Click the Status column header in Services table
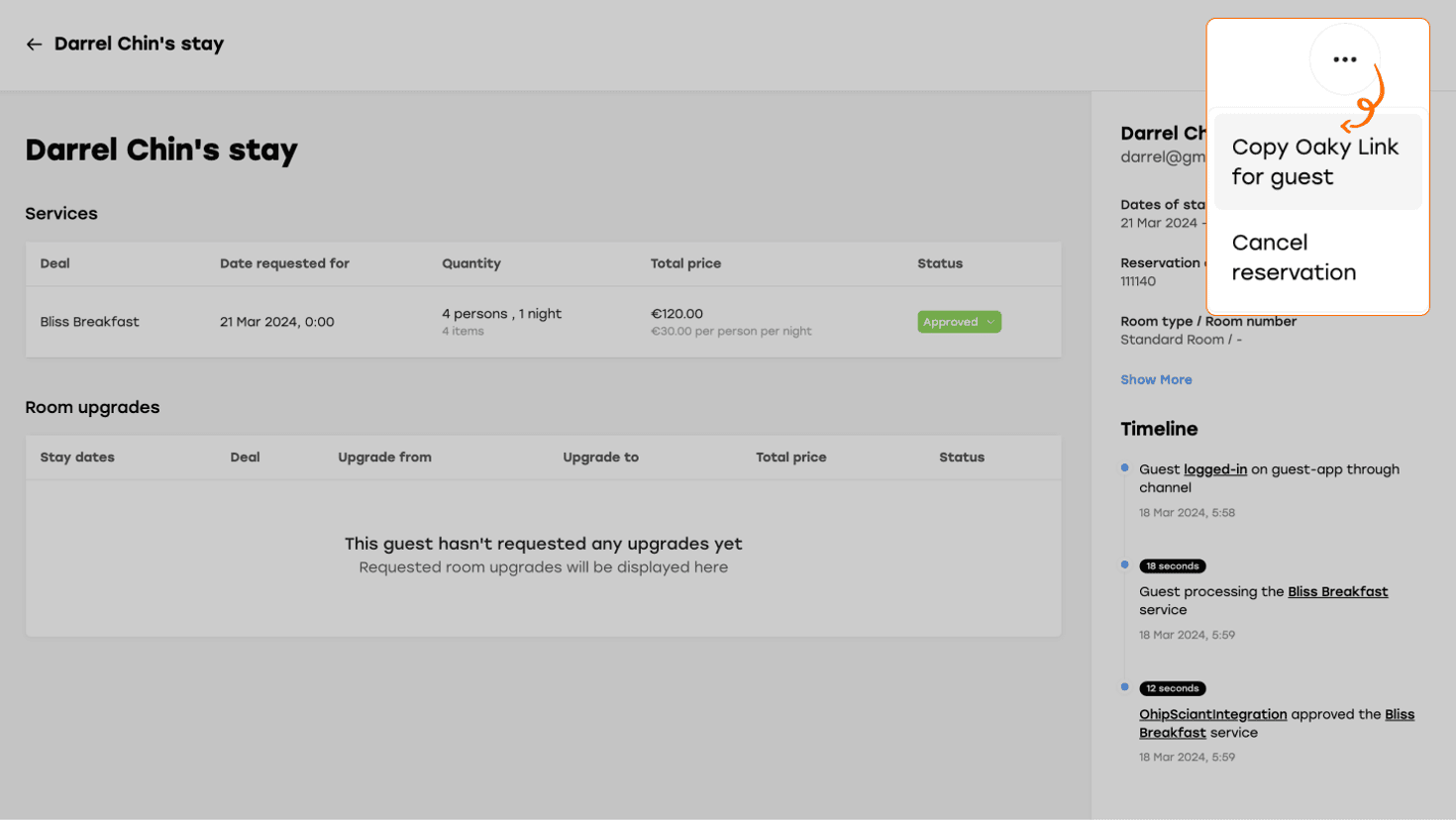This screenshot has width=1456, height=820. point(939,262)
